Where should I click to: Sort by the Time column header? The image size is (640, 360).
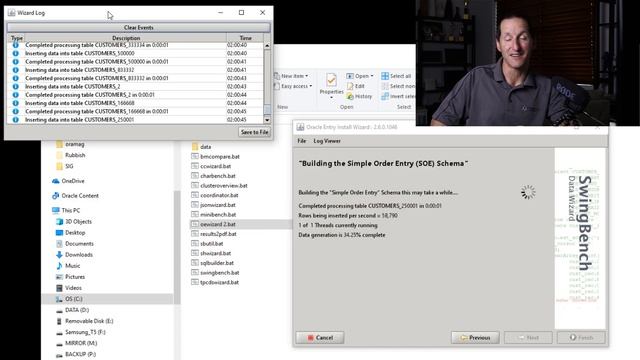pyautogui.click(x=245, y=38)
